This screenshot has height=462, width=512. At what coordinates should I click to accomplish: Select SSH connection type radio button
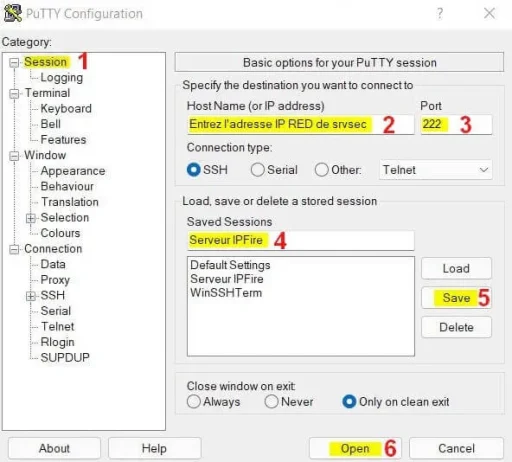pyautogui.click(x=194, y=169)
